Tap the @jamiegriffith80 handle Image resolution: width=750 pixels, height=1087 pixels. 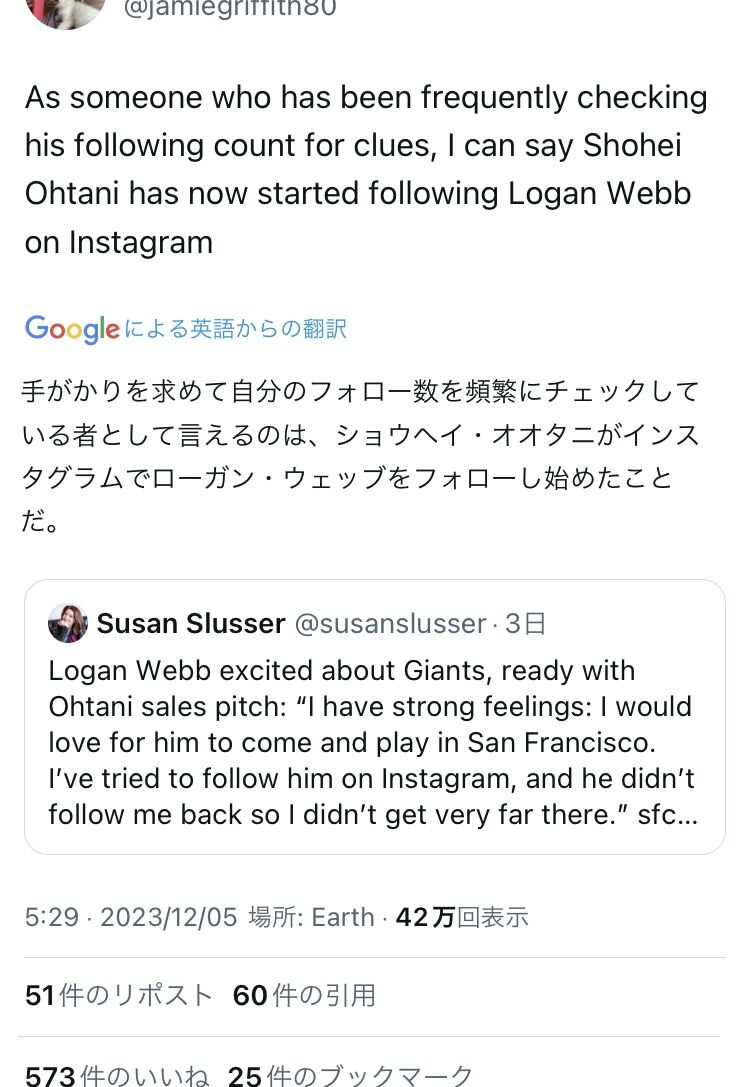coord(229,9)
